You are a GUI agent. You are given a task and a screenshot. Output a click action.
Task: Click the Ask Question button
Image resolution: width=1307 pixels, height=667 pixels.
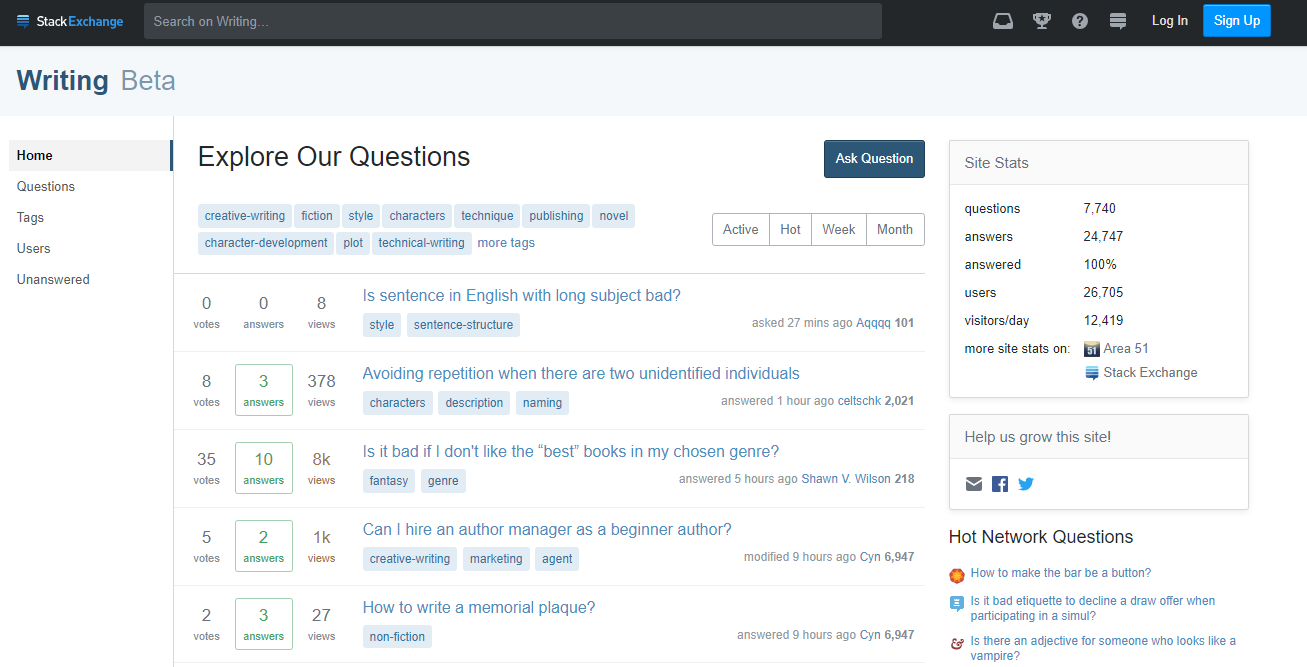tap(874, 159)
